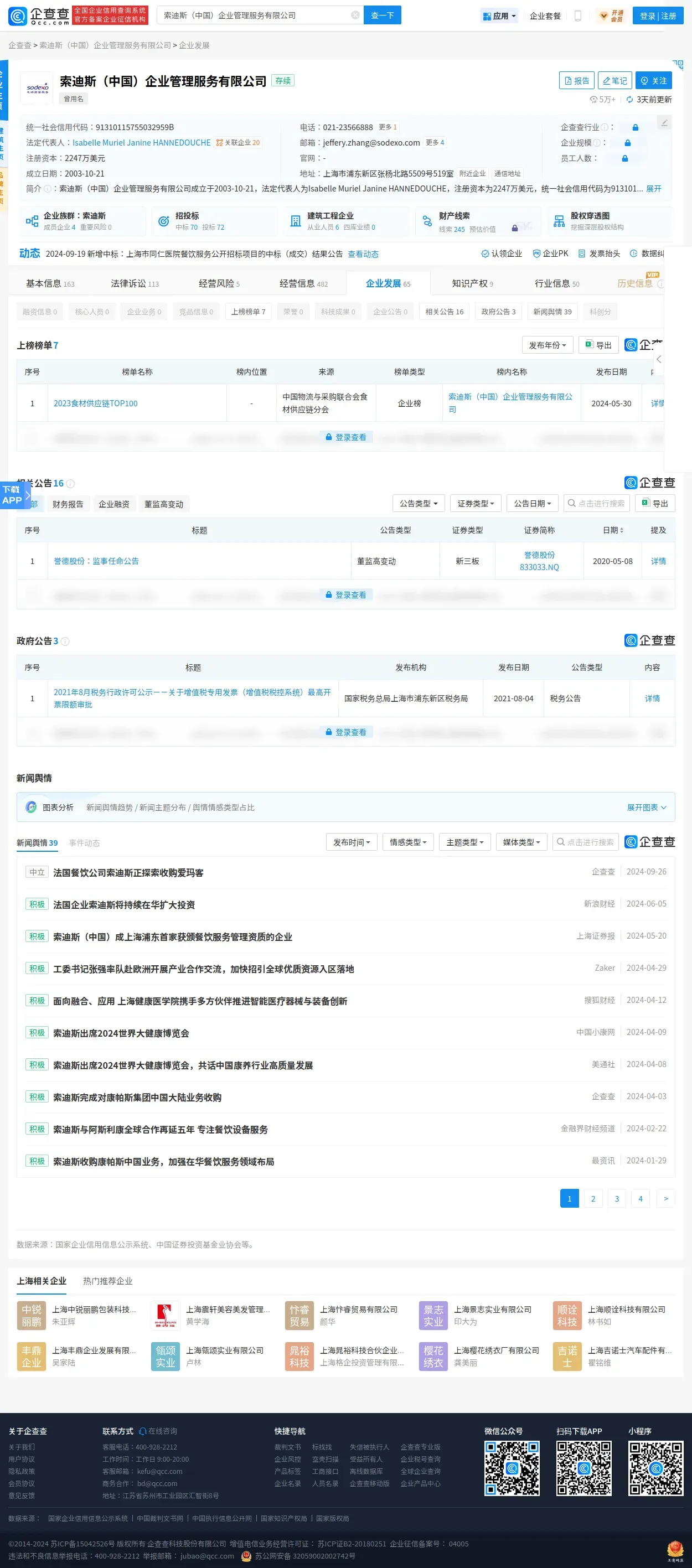Expand company intro via 展开 link

coord(654,189)
